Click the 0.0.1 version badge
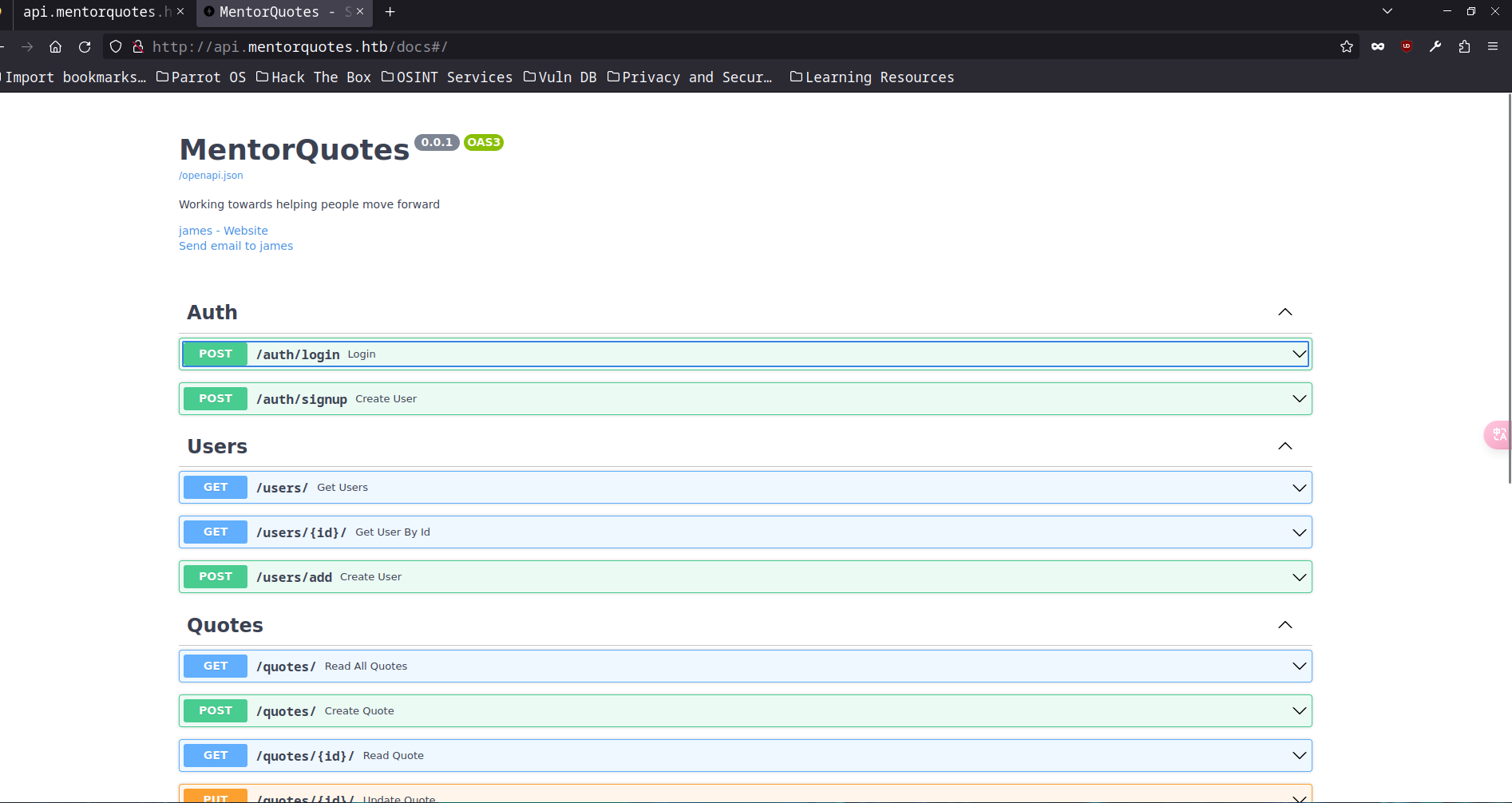 437,142
